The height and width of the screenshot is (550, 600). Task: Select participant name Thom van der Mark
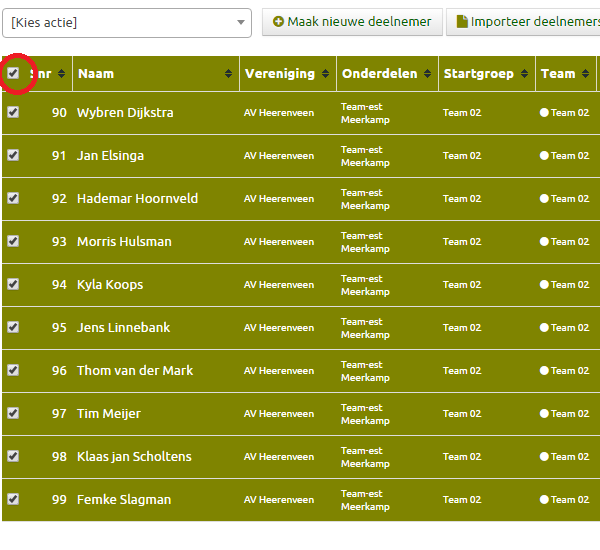click(135, 370)
